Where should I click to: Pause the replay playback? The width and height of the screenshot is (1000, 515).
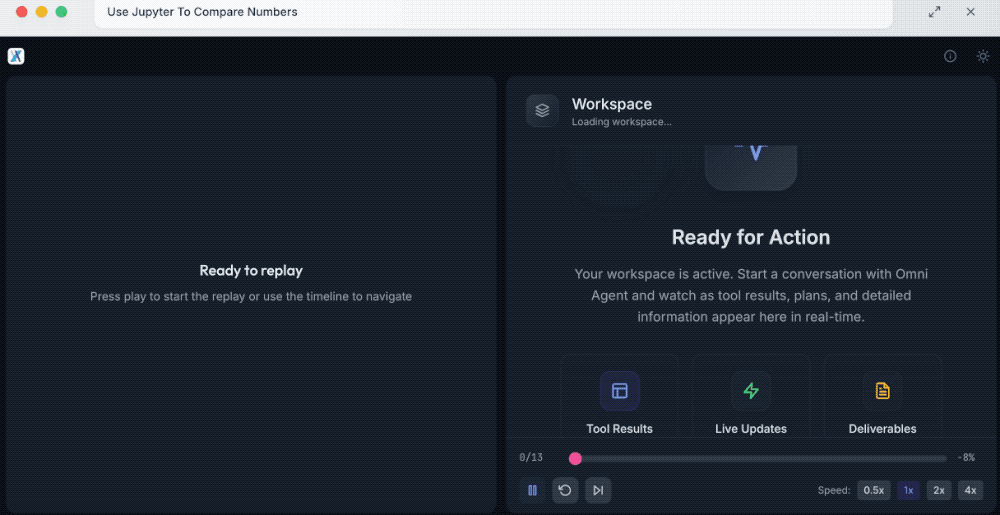533,490
